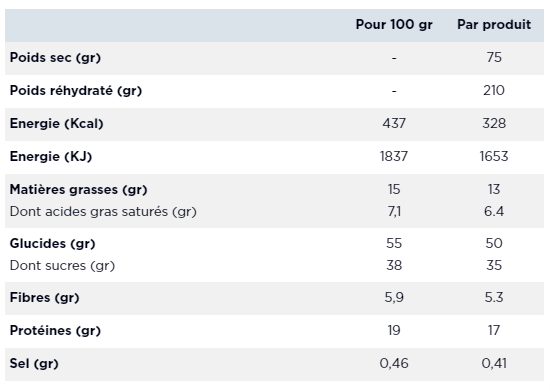The height and width of the screenshot is (391, 550).
Task: Click the 'Par produit' column header
Action: pyautogui.click(x=494, y=25)
